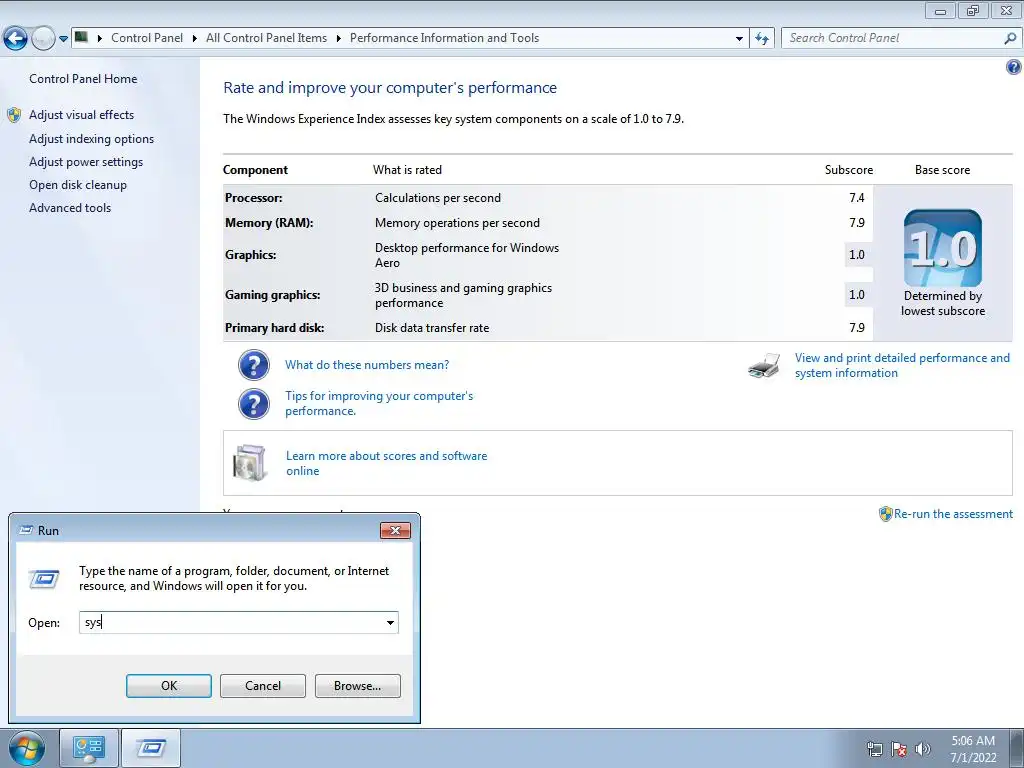
Task: Open the Help question mark icon
Action: pos(1014,67)
